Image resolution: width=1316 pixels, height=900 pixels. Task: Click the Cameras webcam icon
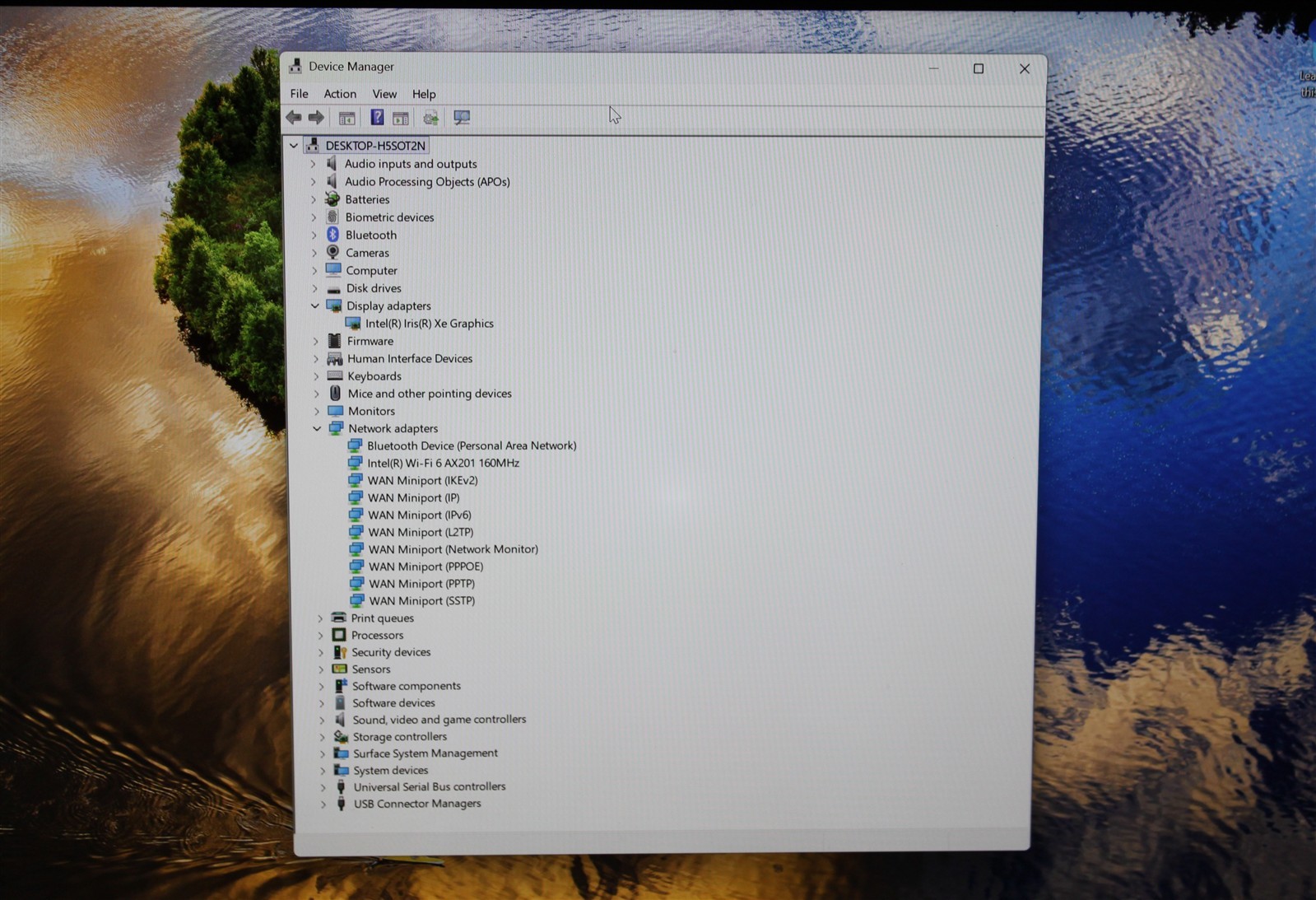click(x=332, y=252)
